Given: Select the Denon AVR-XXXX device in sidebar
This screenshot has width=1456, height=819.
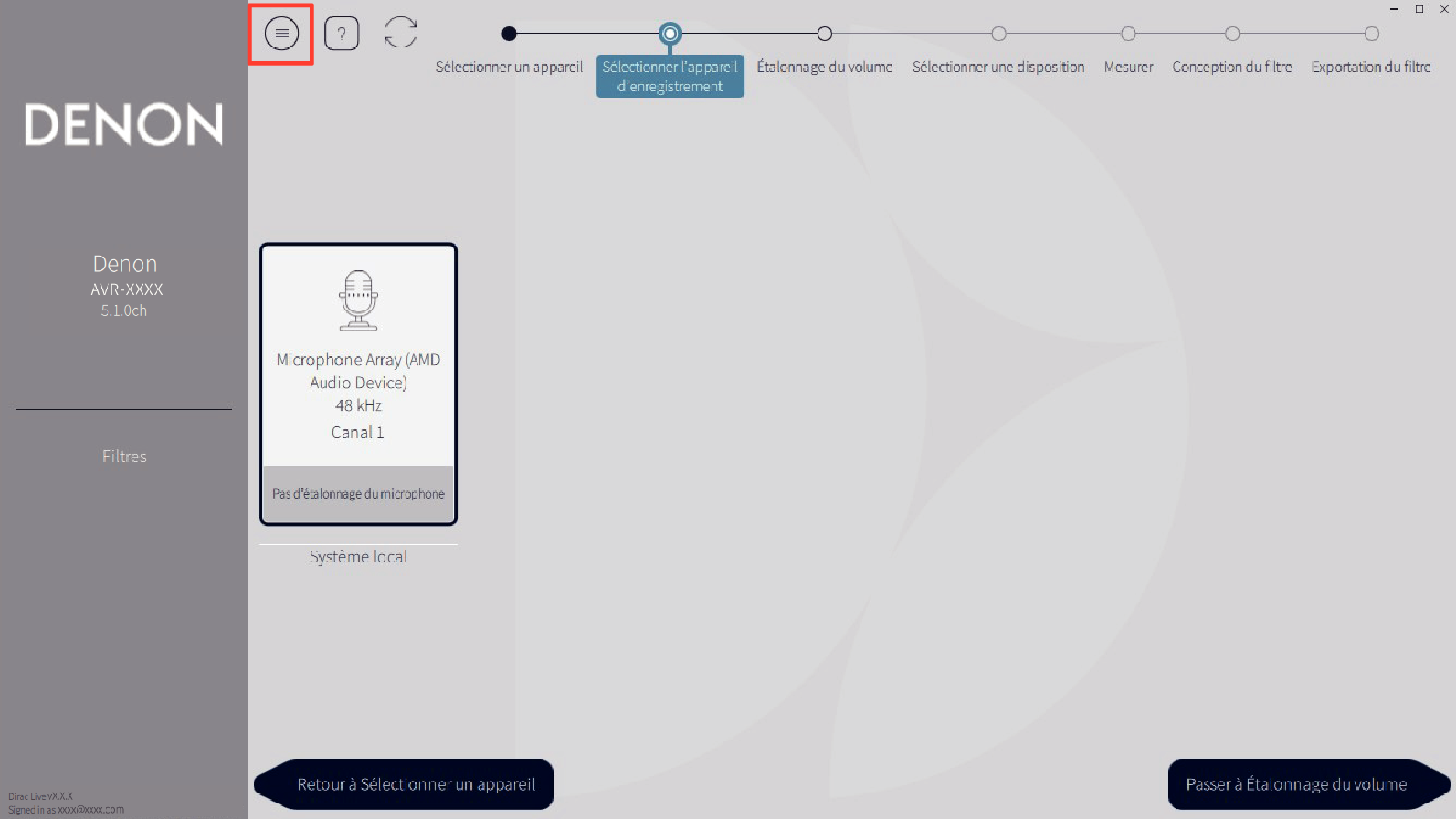Looking at the screenshot, I should [x=124, y=287].
